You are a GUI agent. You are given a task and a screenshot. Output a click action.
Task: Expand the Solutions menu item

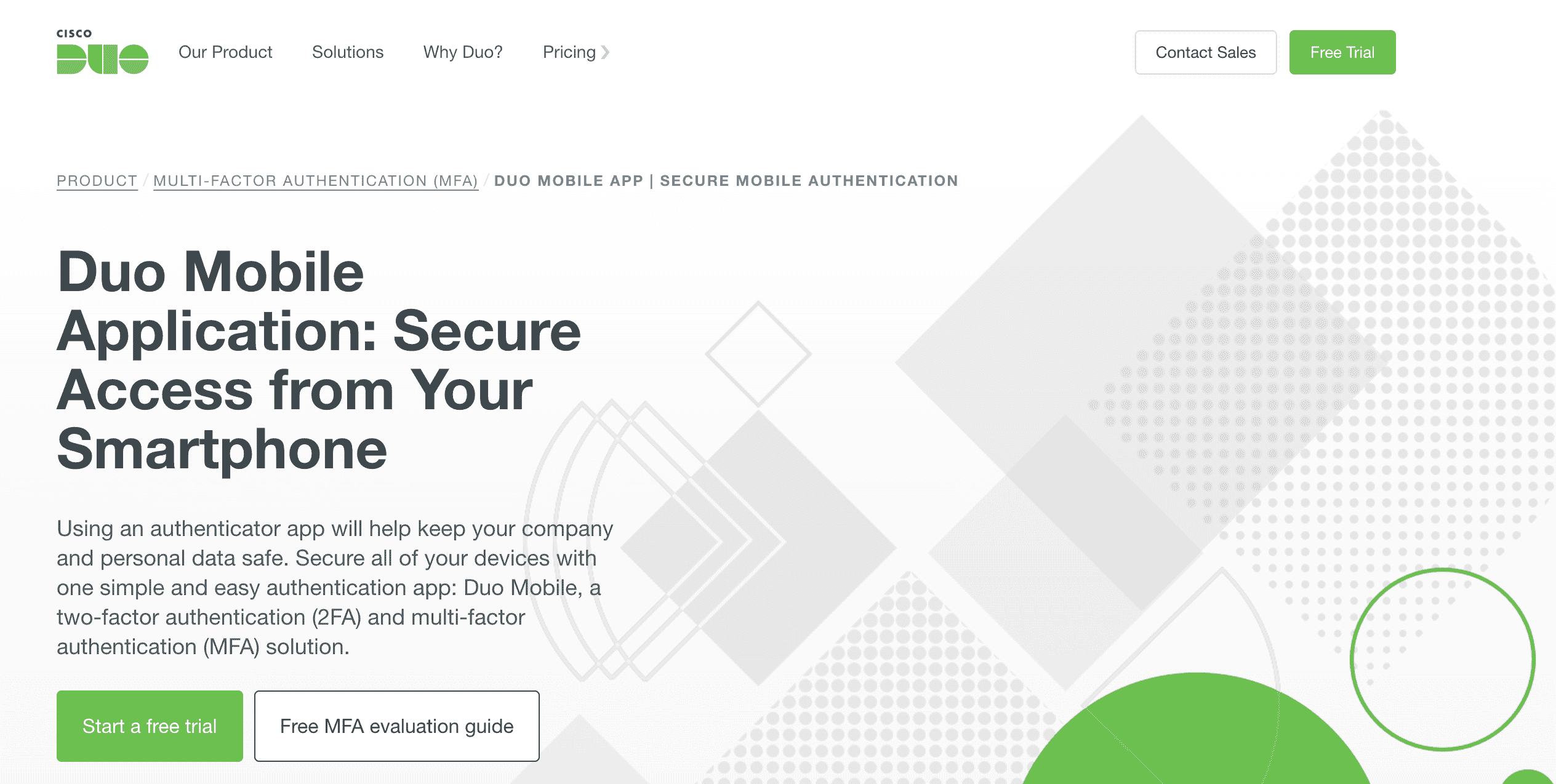pyautogui.click(x=347, y=51)
